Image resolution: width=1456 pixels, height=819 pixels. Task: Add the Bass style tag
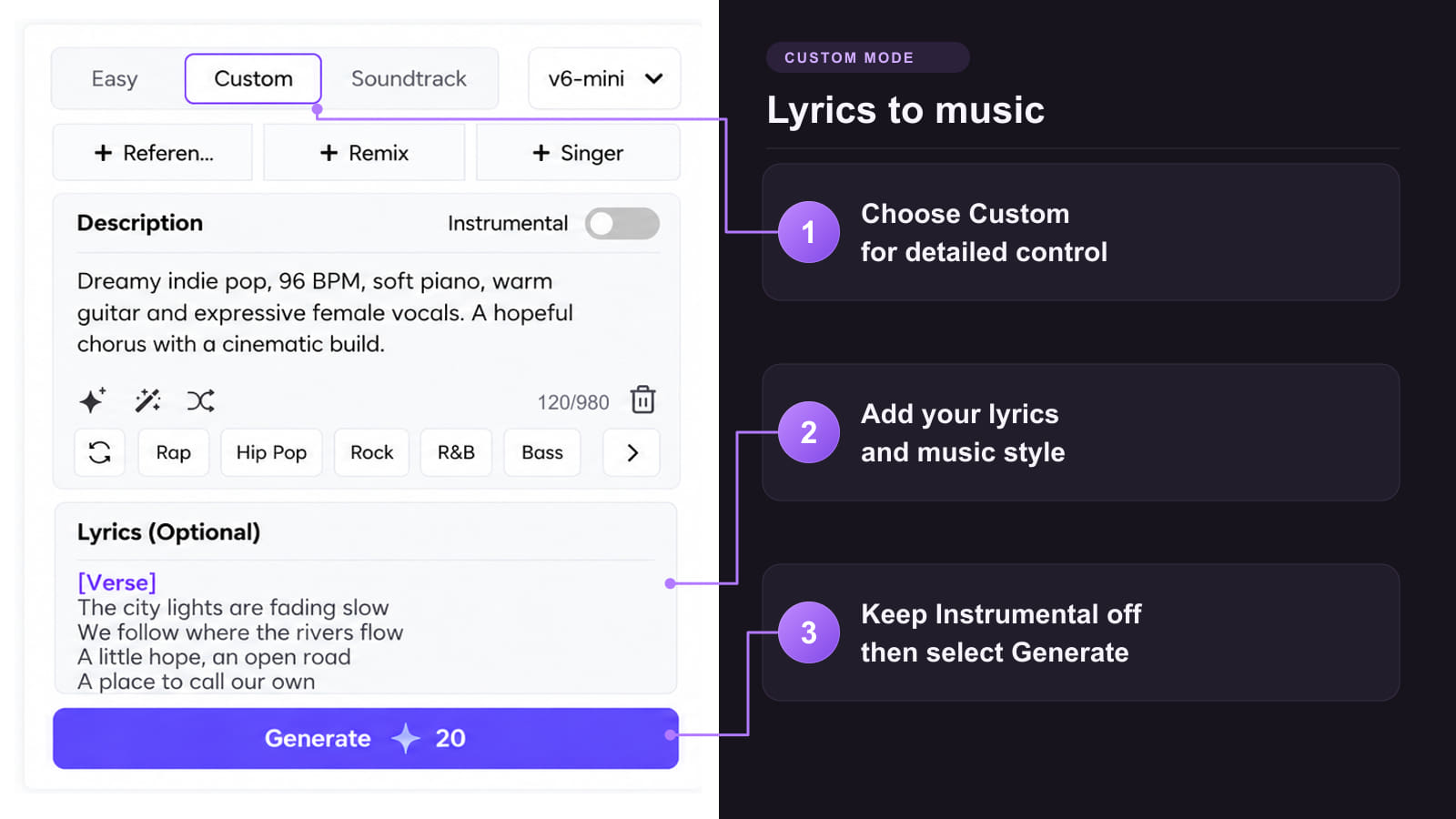pos(542,452)
